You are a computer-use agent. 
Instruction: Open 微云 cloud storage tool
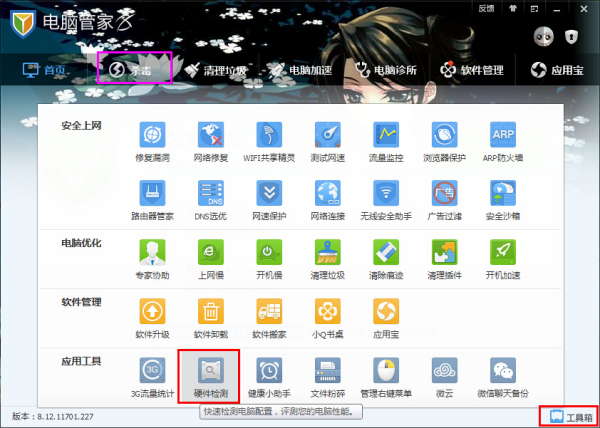pyautogui.click(x=444, y=377)
